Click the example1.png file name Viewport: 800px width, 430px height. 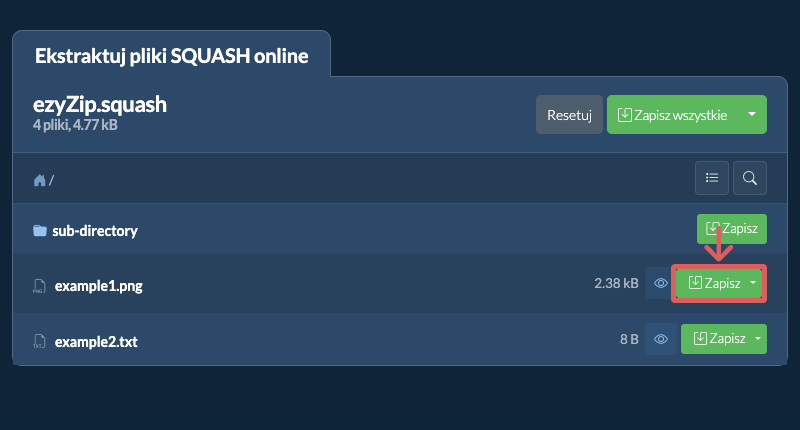coord(98,286)
